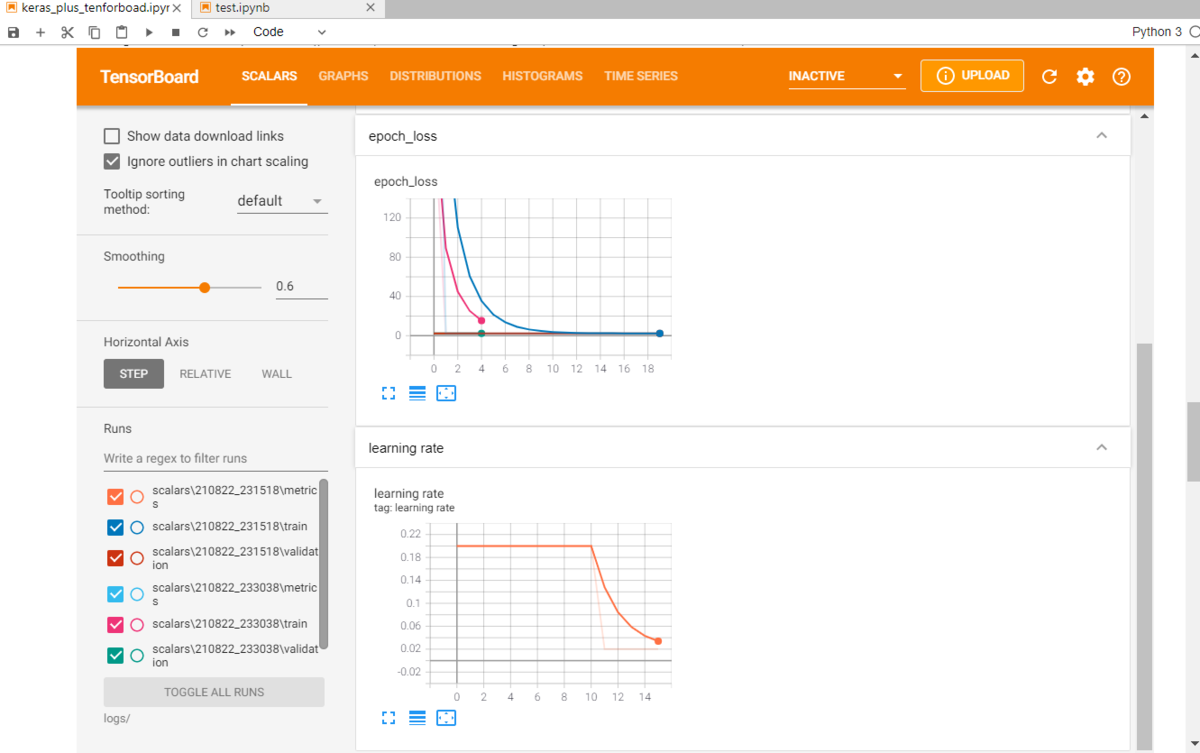Run the selected cell with the play icon
The image size is (1200, 753).
148,32
